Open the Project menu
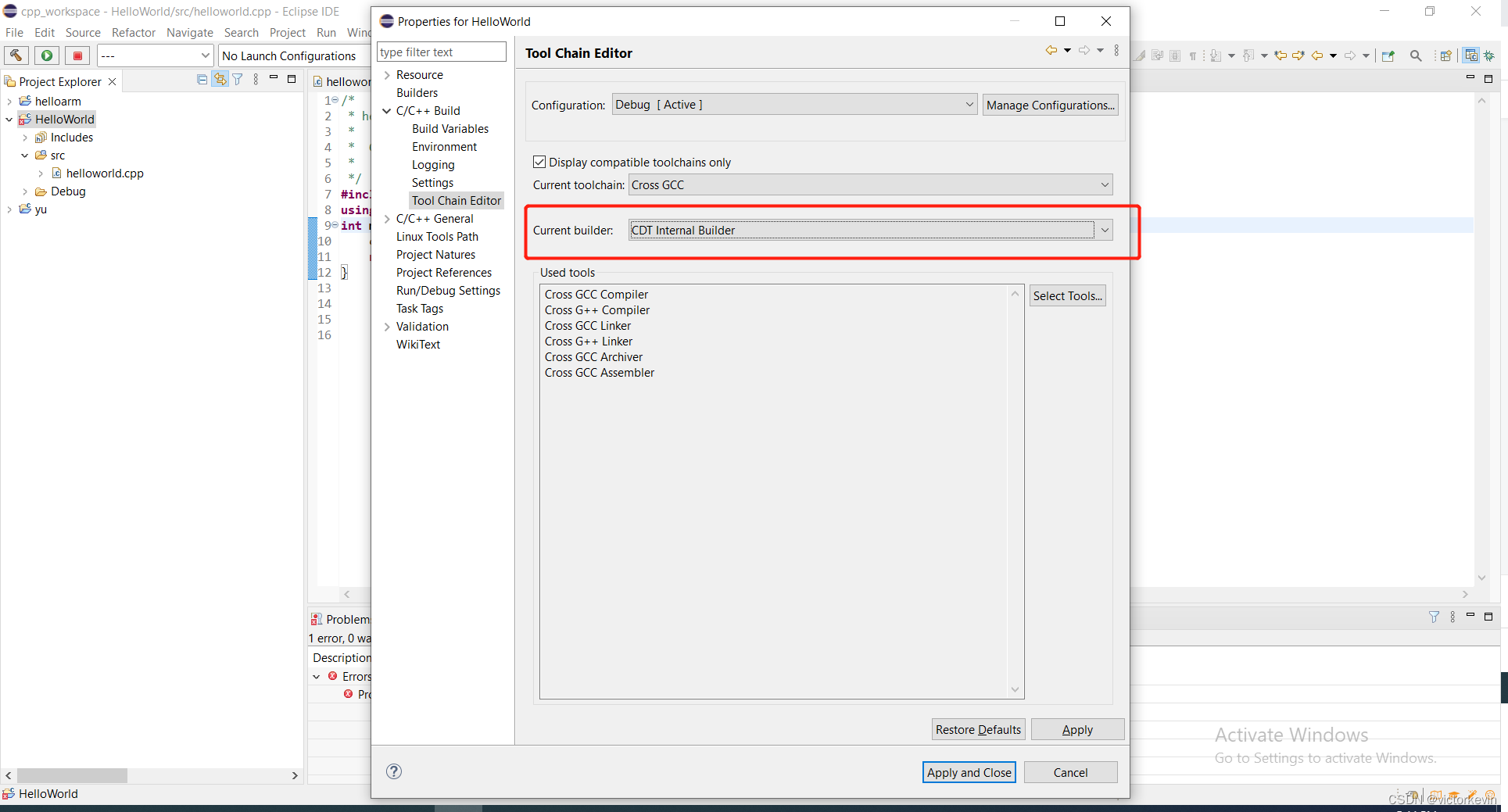 pos(288,33)
